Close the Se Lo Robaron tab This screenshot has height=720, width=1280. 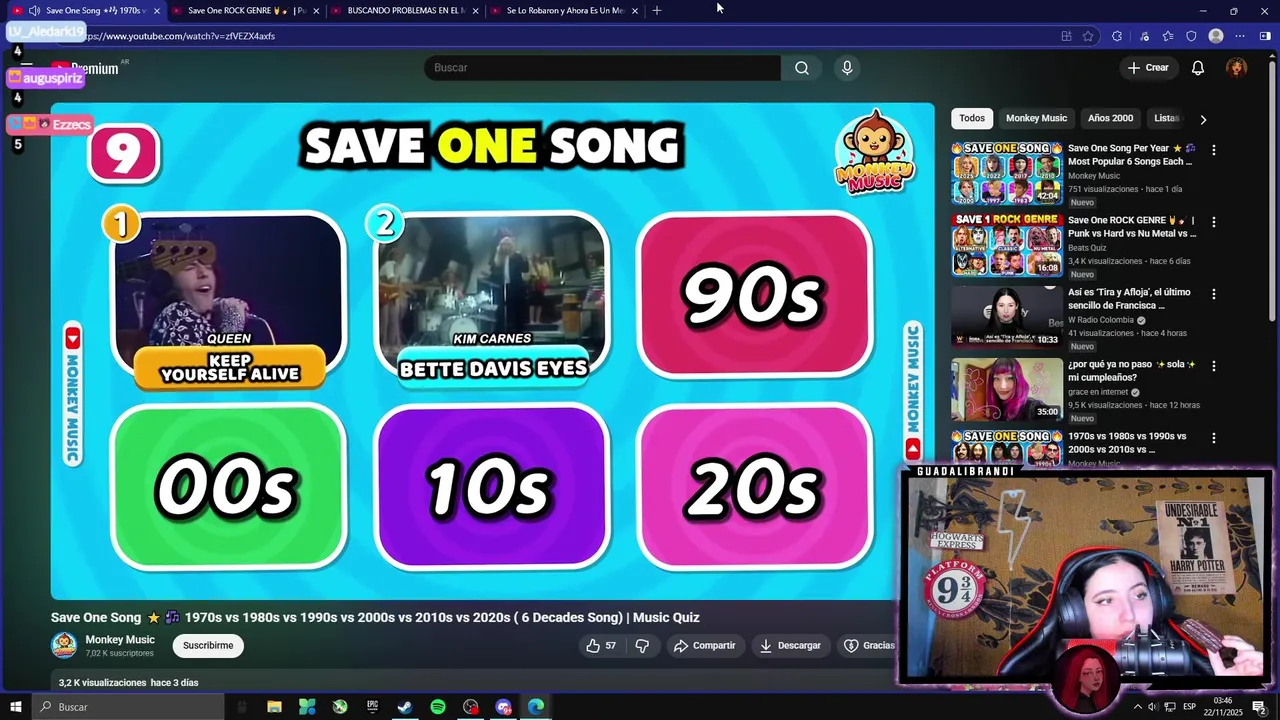635,11
